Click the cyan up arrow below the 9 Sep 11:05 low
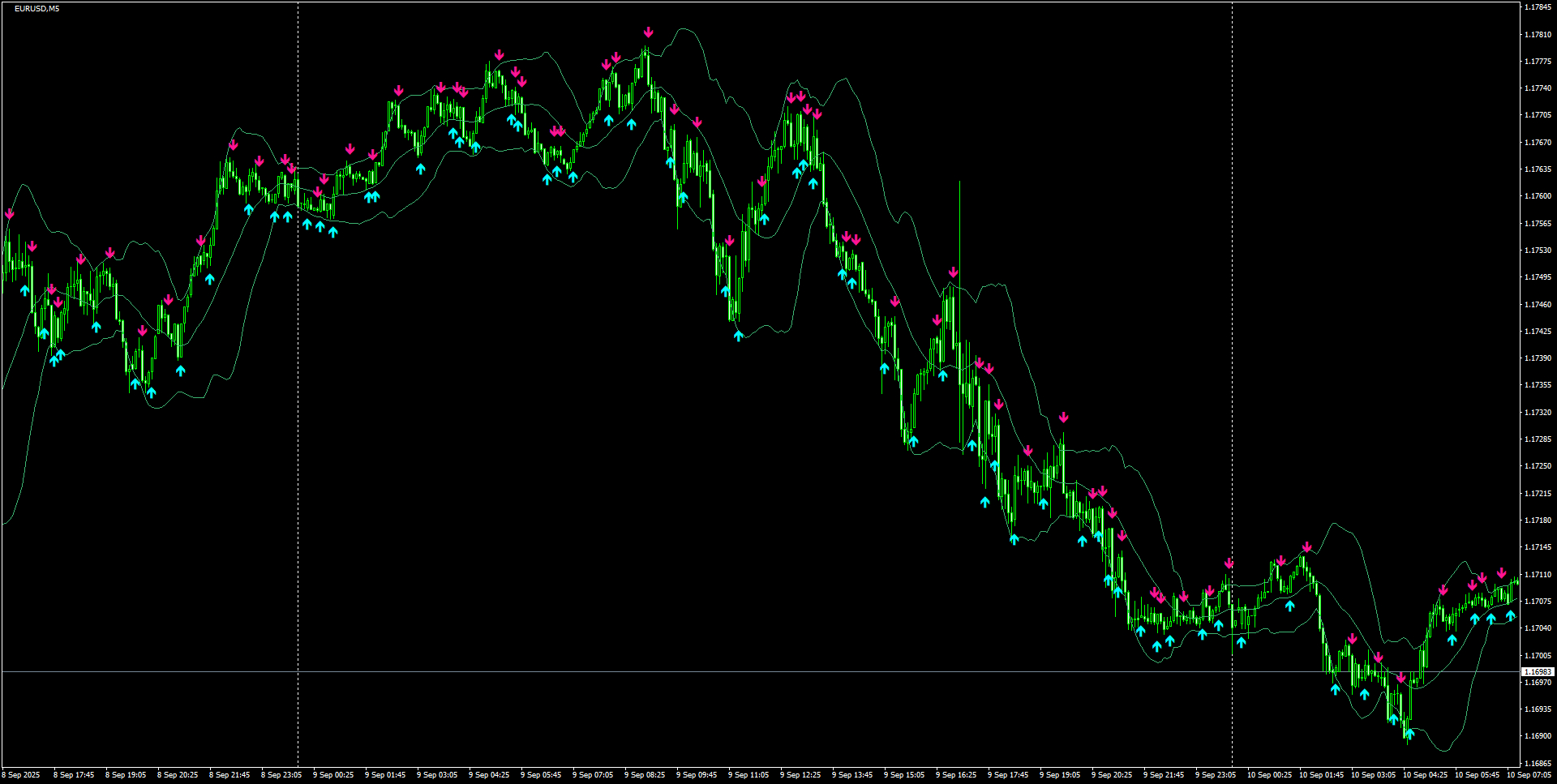The image size is (1557, 784). tap(736, 334)
